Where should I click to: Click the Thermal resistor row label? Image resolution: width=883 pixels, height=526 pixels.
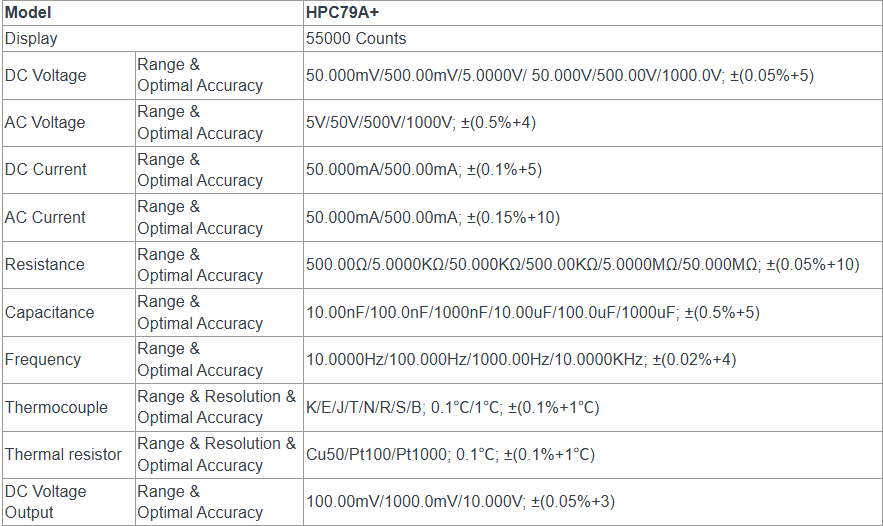tap(63, 454)
